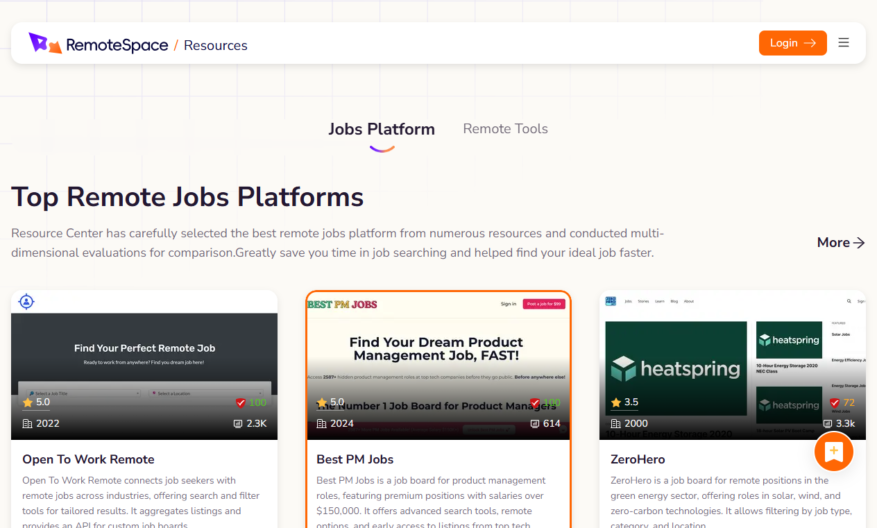The width and height of the screenshot is (877, 528).
Task: Click the 2000 founding-year building icon
Action: click(615, 423)
